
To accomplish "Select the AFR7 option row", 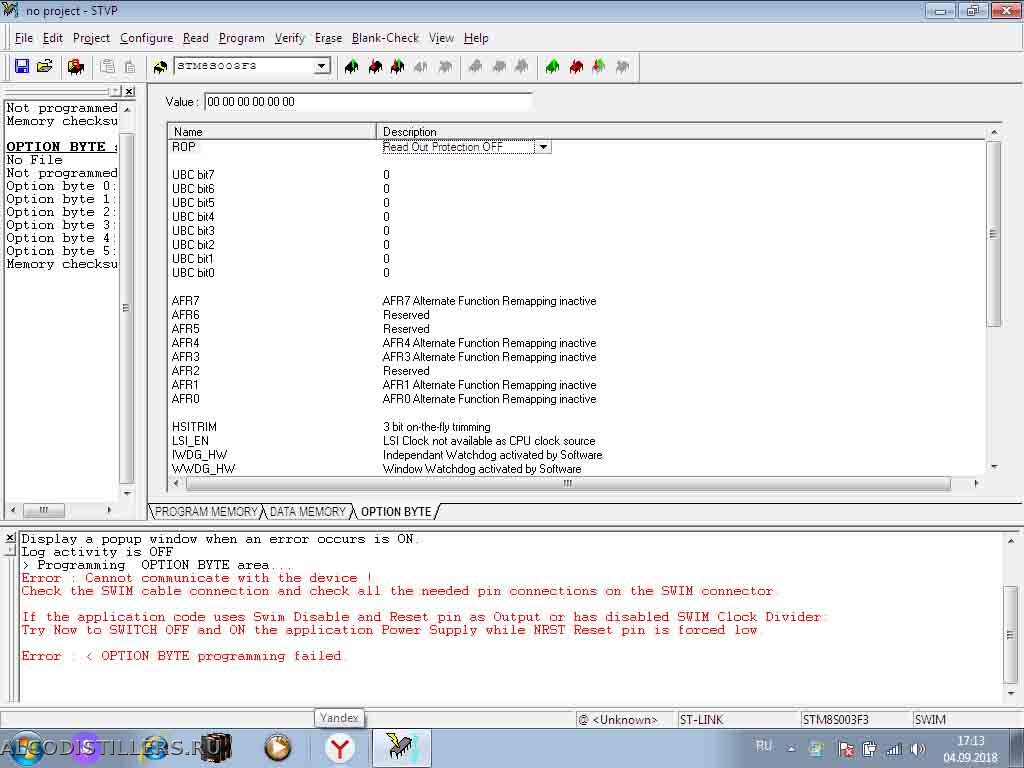I will coord(577,301).
